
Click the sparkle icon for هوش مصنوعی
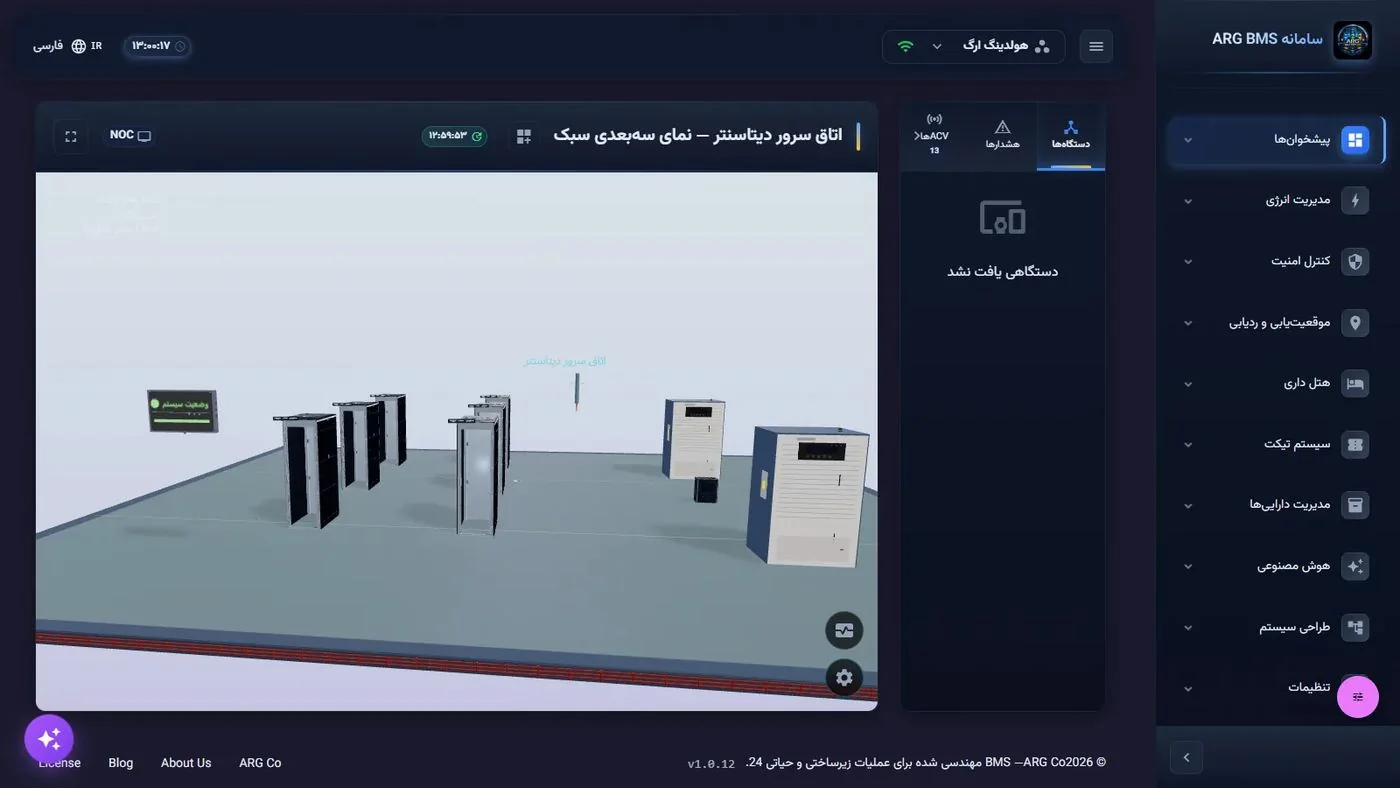(1355, 566)
